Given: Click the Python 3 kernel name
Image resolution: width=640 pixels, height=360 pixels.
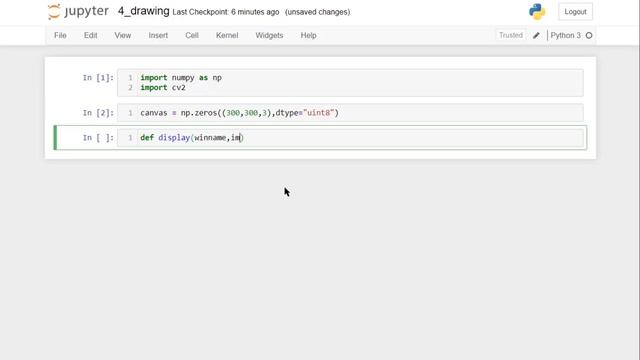Looking at the screenshot, I should pos(565,36).
